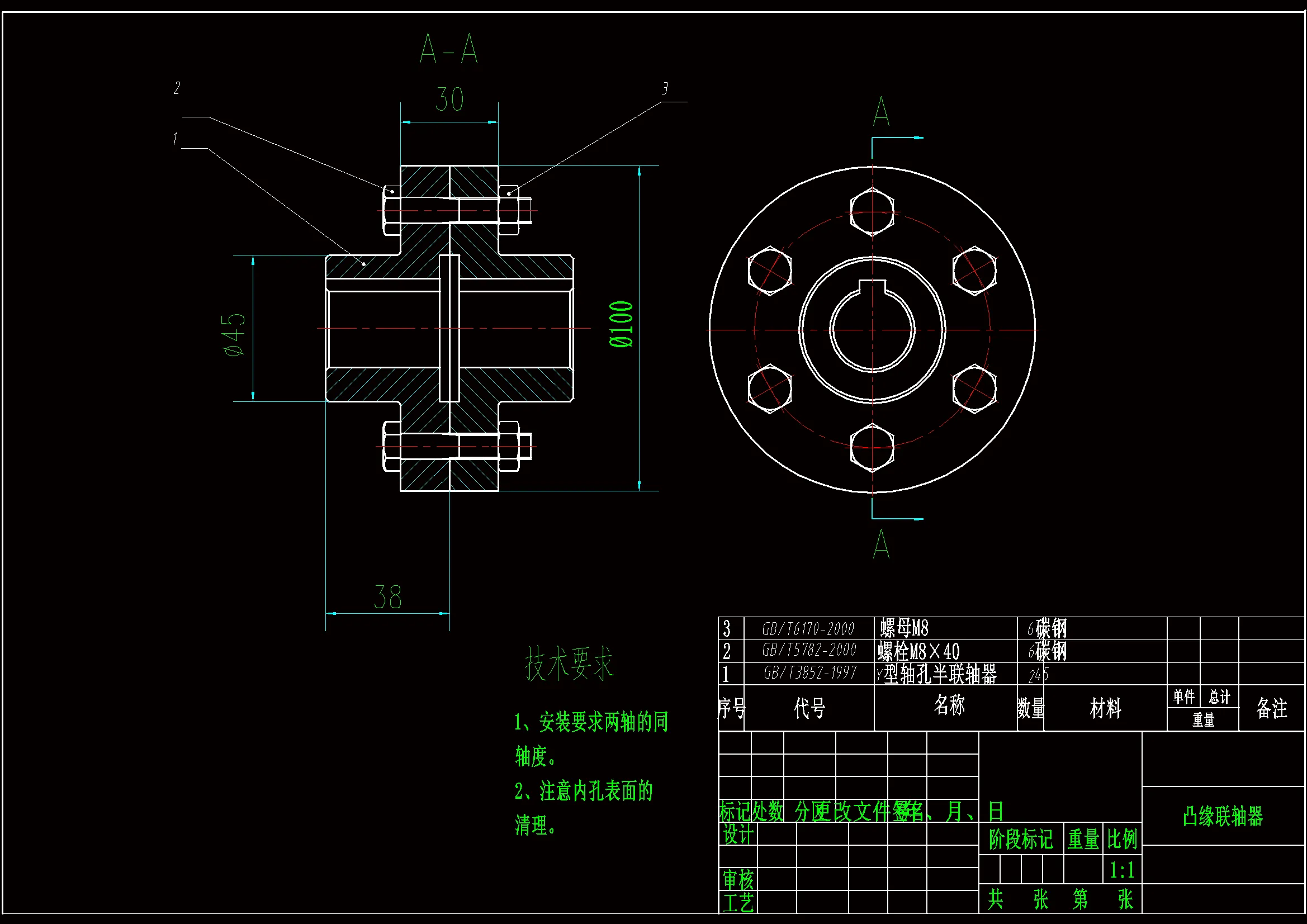Image resolution: width=1307 pixels, height=924 pixels.
Task: Select the 30 width dimension text
Action: [x=449, y=100]
